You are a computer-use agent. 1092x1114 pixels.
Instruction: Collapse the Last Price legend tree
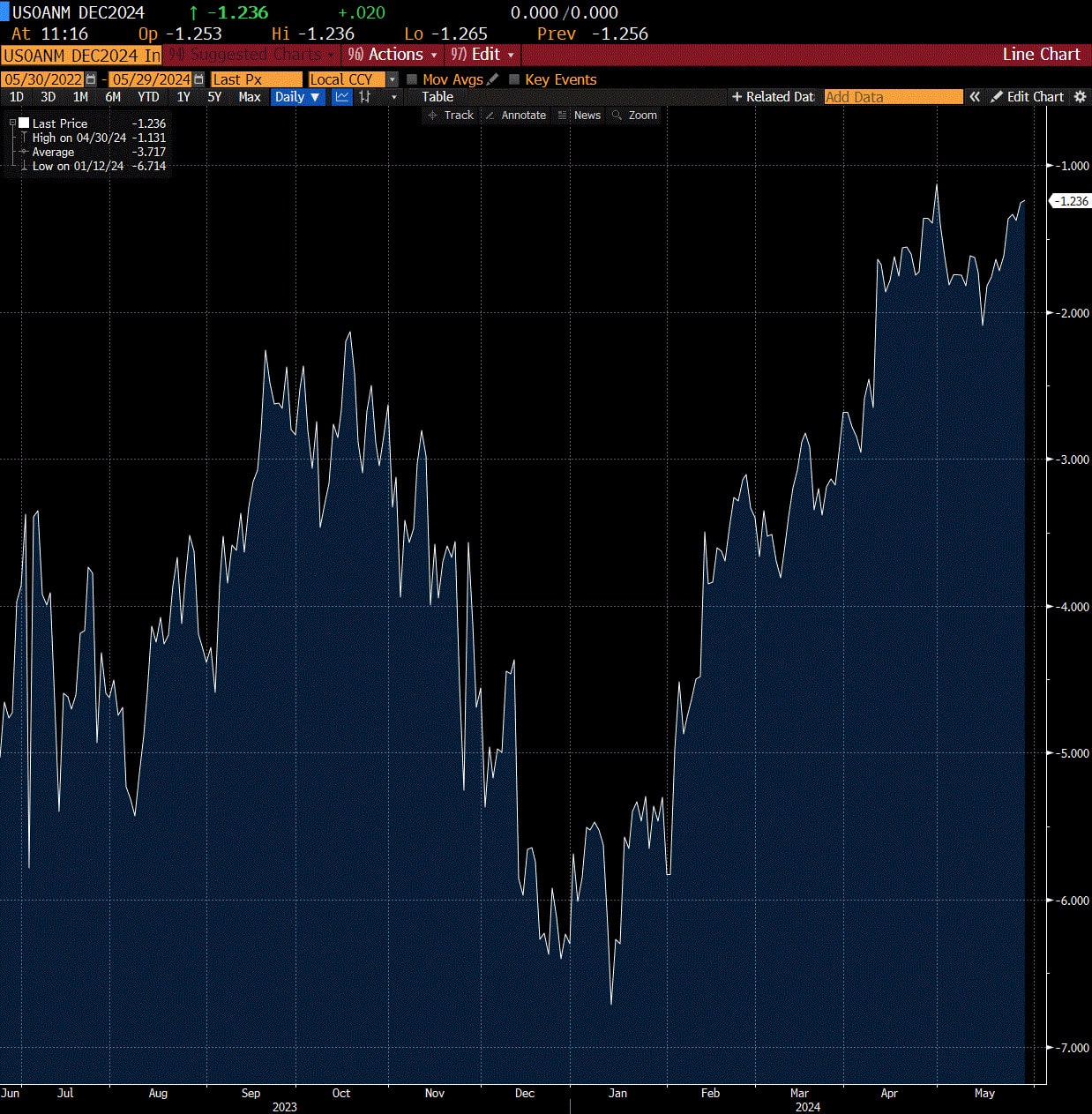click(12, 123)
